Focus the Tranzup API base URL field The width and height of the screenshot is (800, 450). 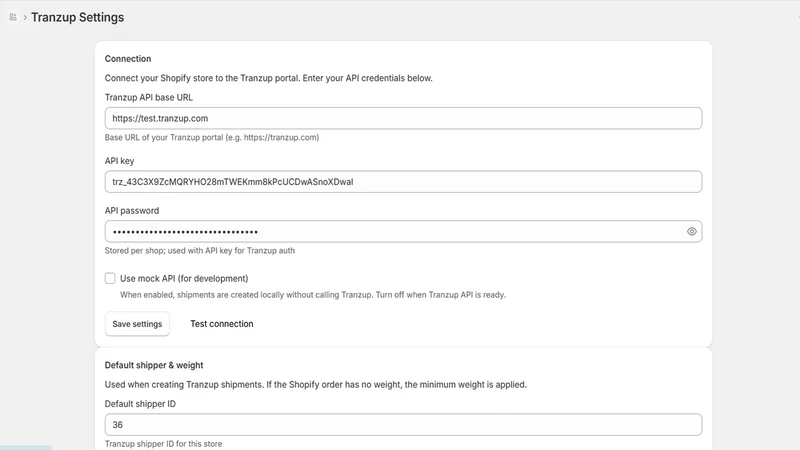point(403,118)
